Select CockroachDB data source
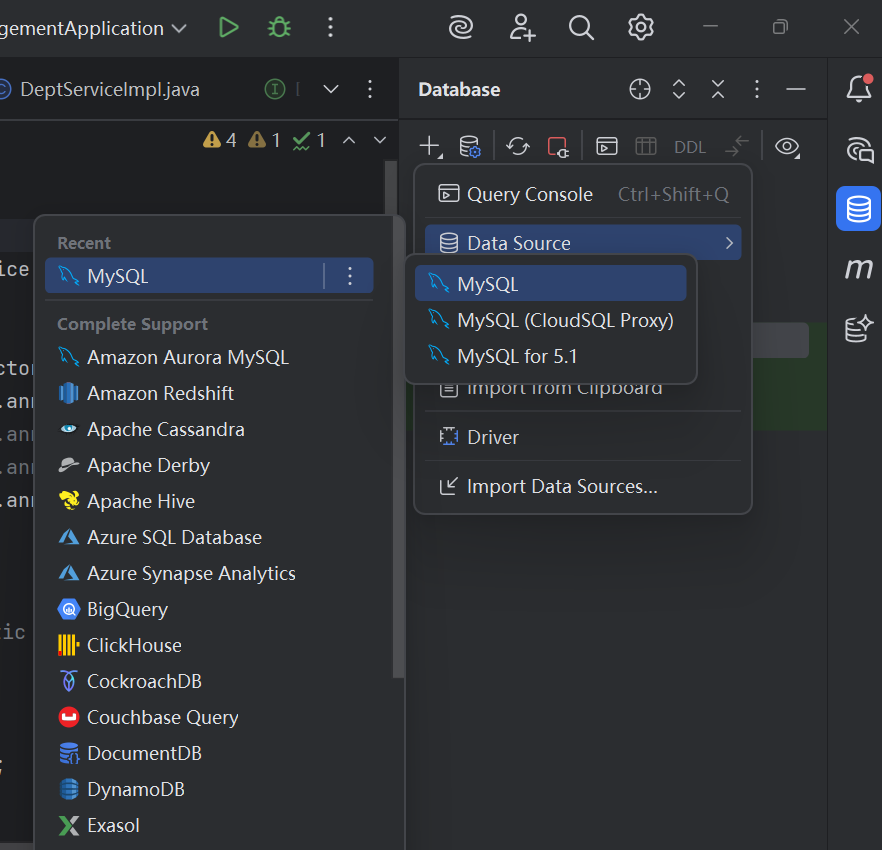 (x=209, y=681)
